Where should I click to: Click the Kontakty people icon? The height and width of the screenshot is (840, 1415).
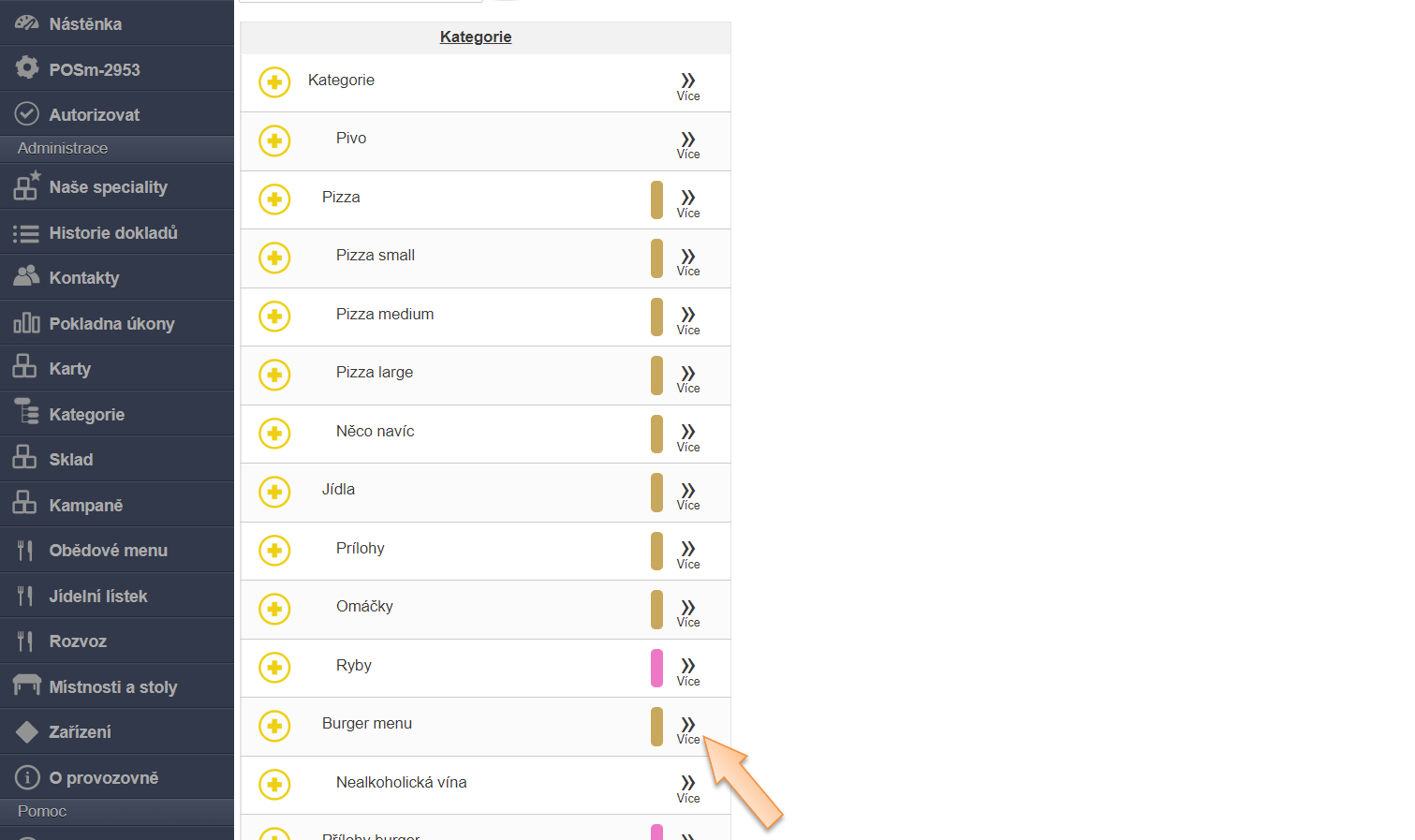(x=26, y=277)
